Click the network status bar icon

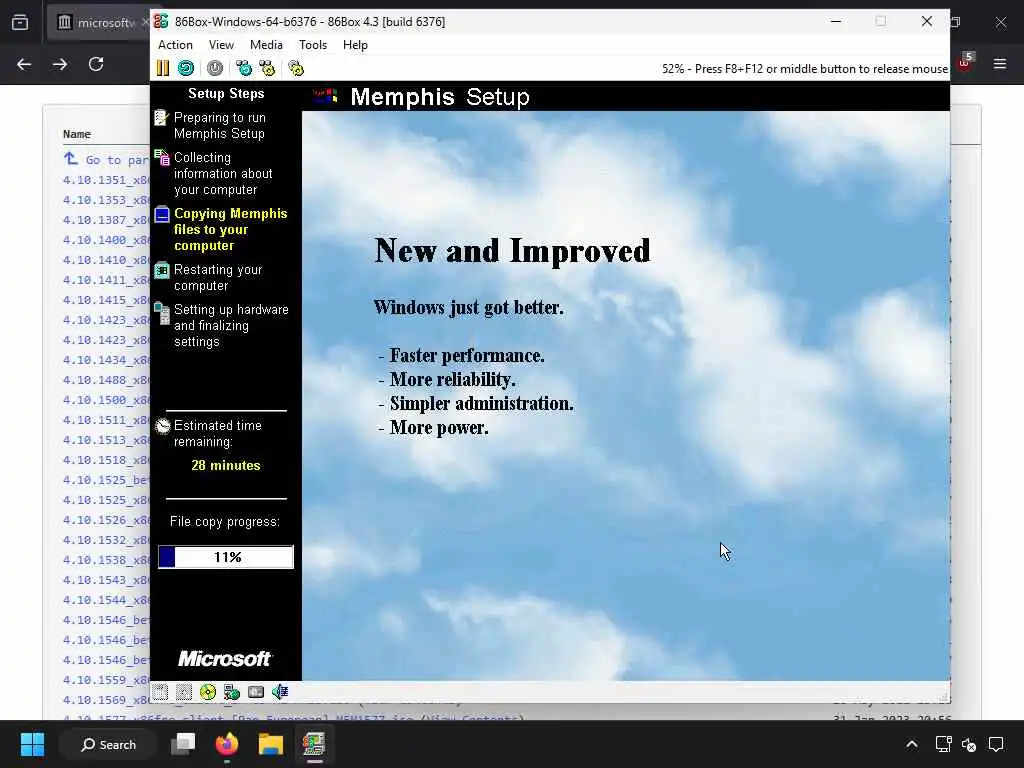(x=232, y=692)
